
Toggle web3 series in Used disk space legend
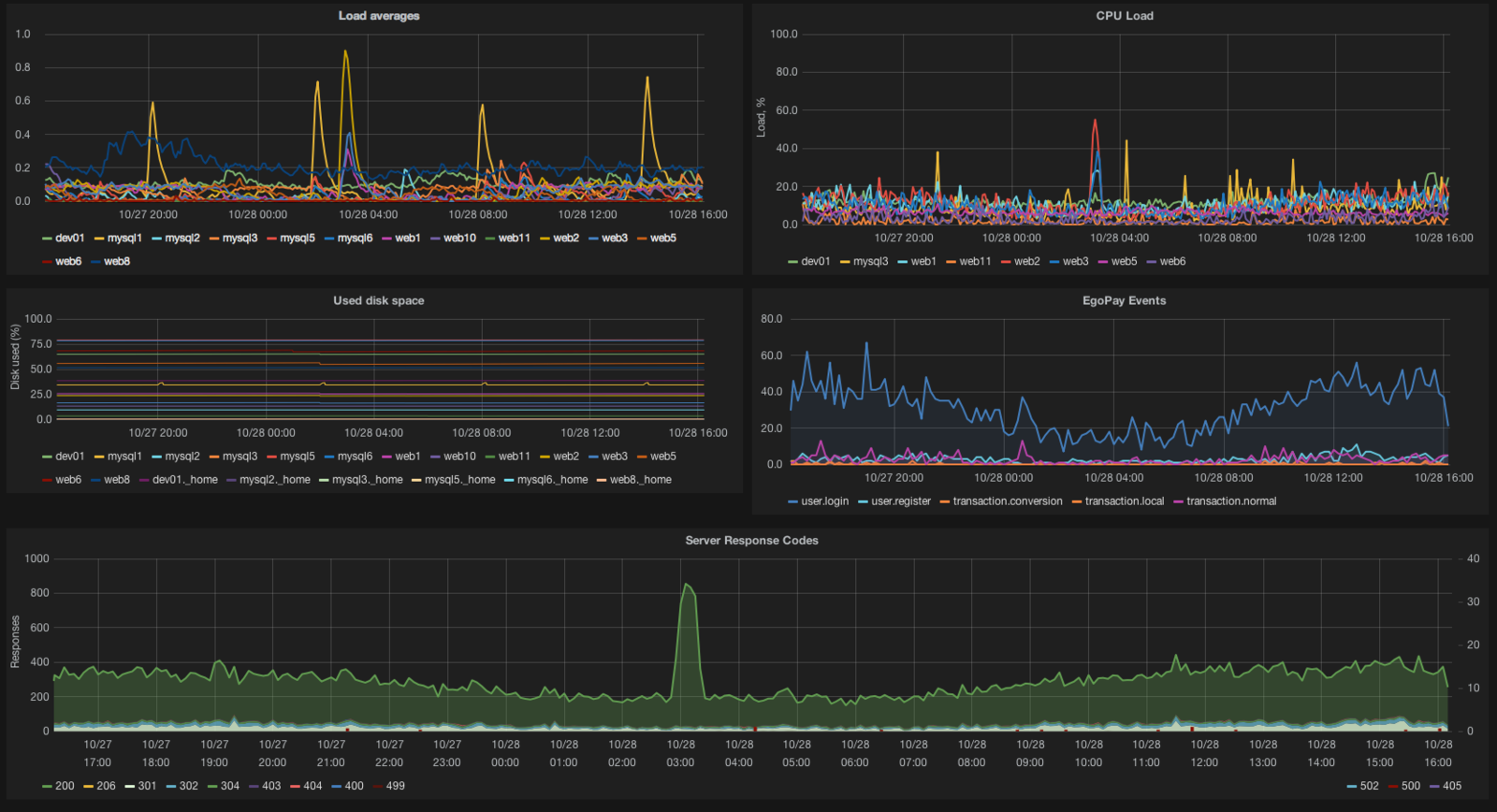click(x=615, y=457)
